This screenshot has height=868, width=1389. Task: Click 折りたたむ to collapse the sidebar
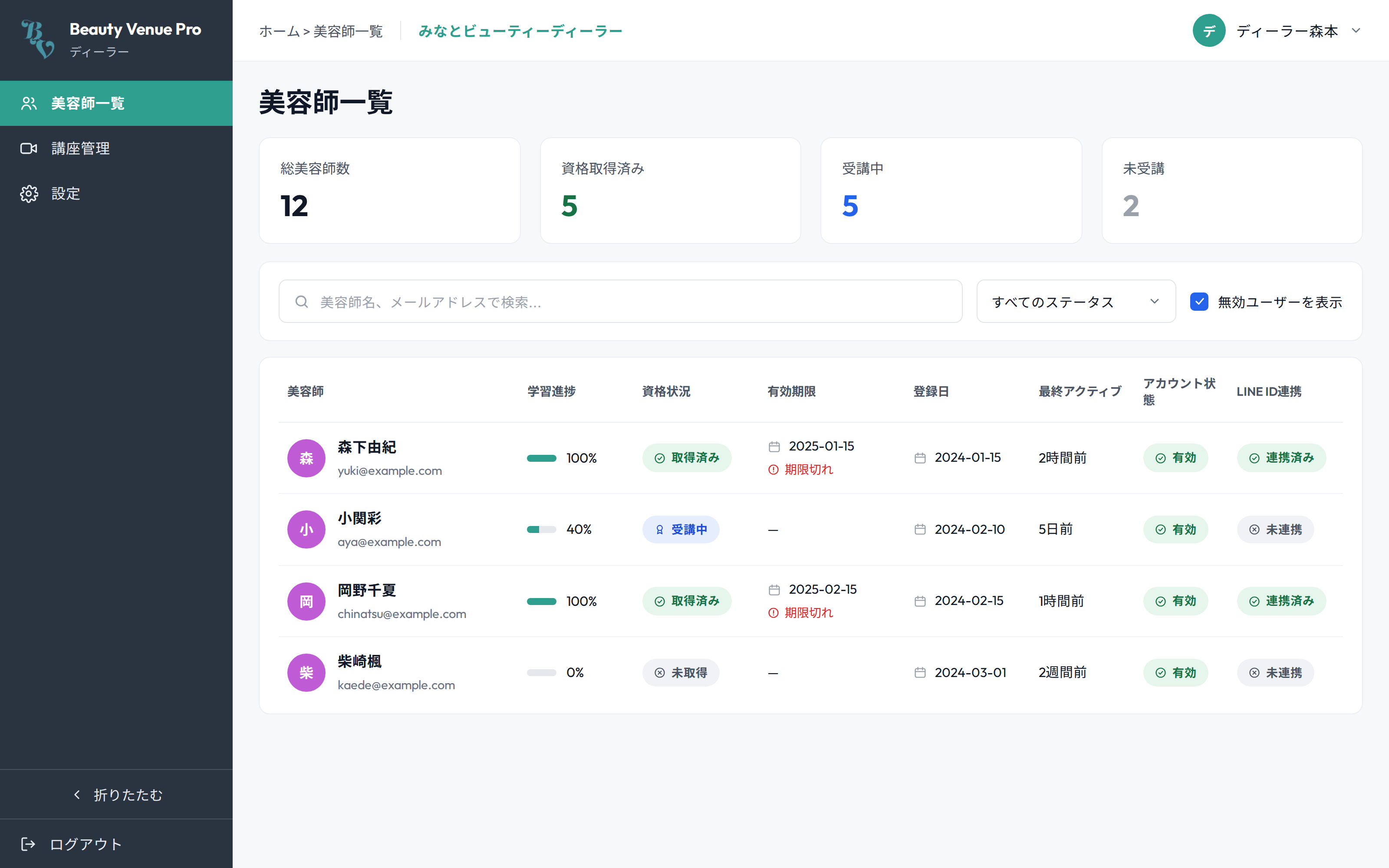116,795
